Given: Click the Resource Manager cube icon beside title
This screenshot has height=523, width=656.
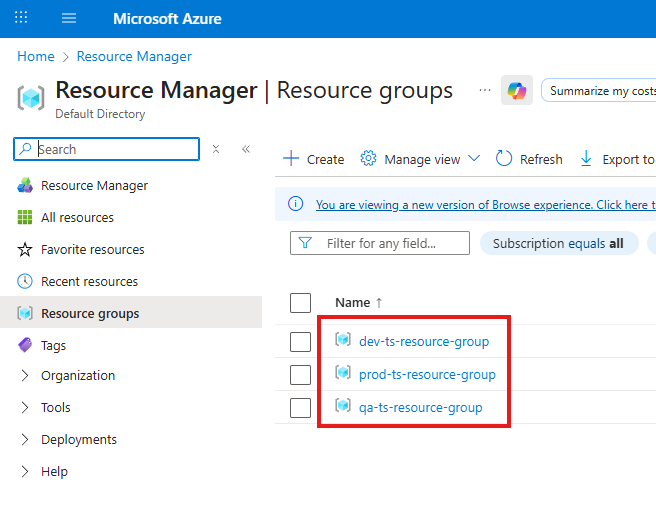Looking at the screenshot, I should click(31, 97).
